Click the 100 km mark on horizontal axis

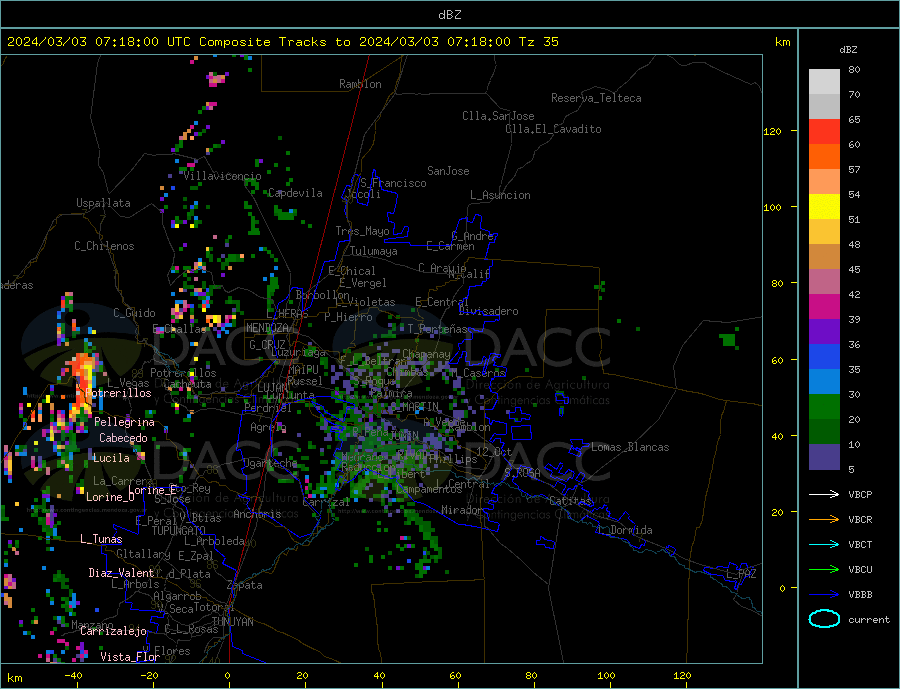607,675
